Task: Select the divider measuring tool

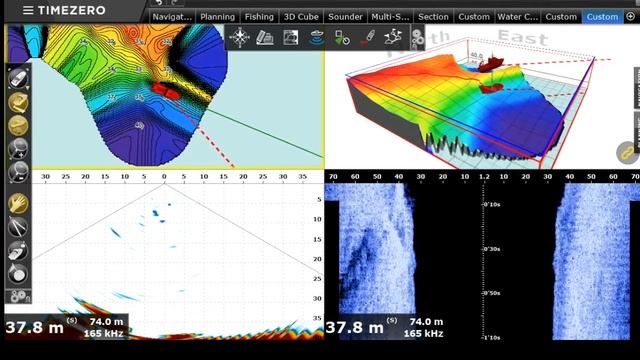Action: [x=18, y=227]
